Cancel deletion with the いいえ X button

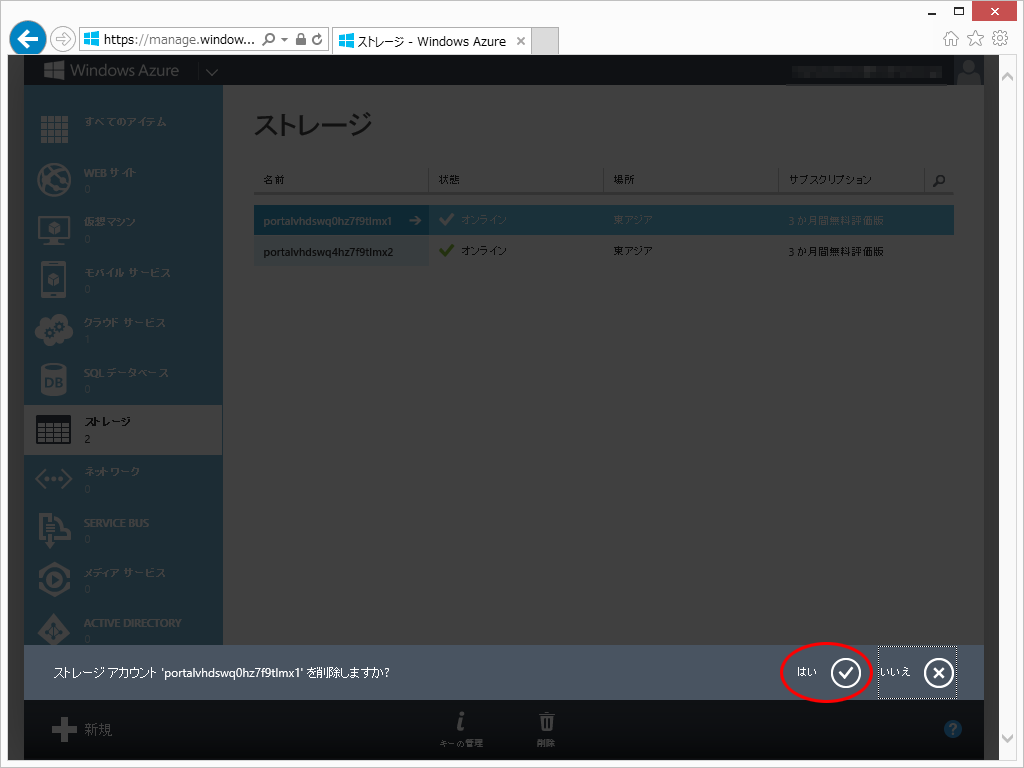tap(938, 673)
